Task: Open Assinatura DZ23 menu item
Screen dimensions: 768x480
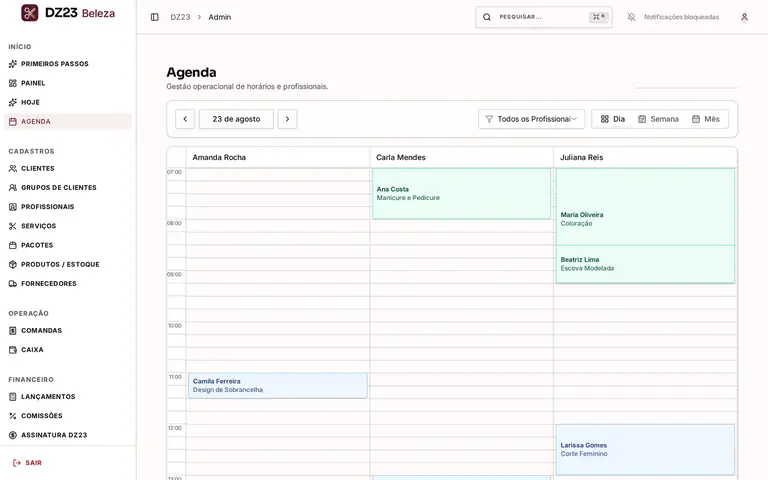Action: [x=68, y=435]
